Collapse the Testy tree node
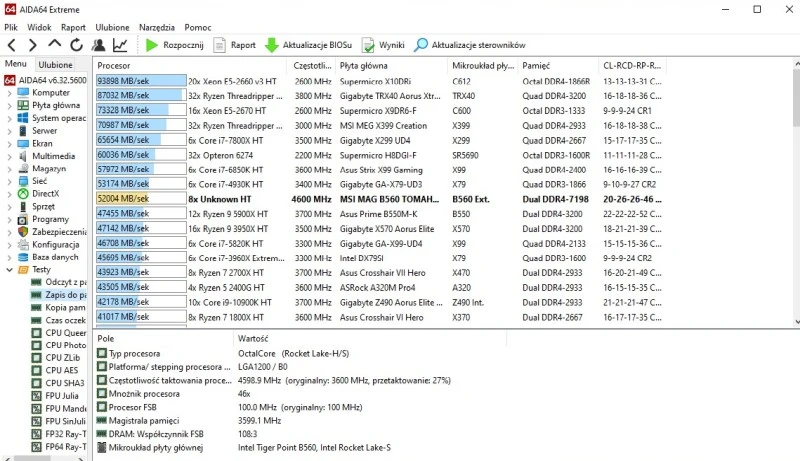The height and width of the screenshot is (461, 800). [9, 269]
